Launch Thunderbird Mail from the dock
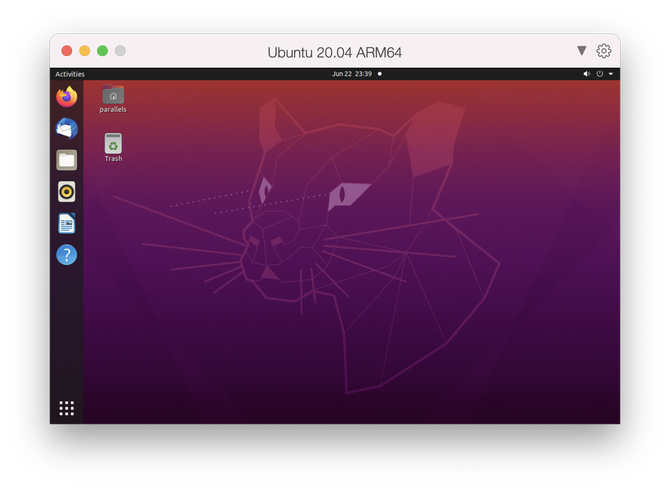Viewport: 670px width, 490px height. pyautogui.click(x=67, y=128)
